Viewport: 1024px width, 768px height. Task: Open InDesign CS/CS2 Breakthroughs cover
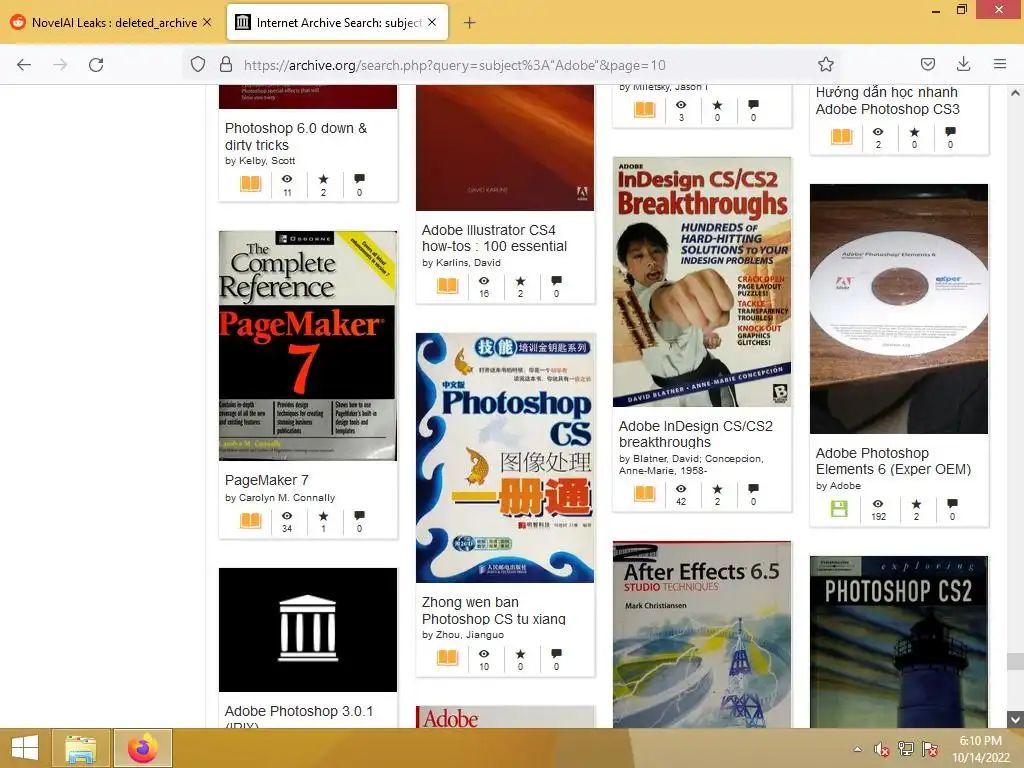702,282
